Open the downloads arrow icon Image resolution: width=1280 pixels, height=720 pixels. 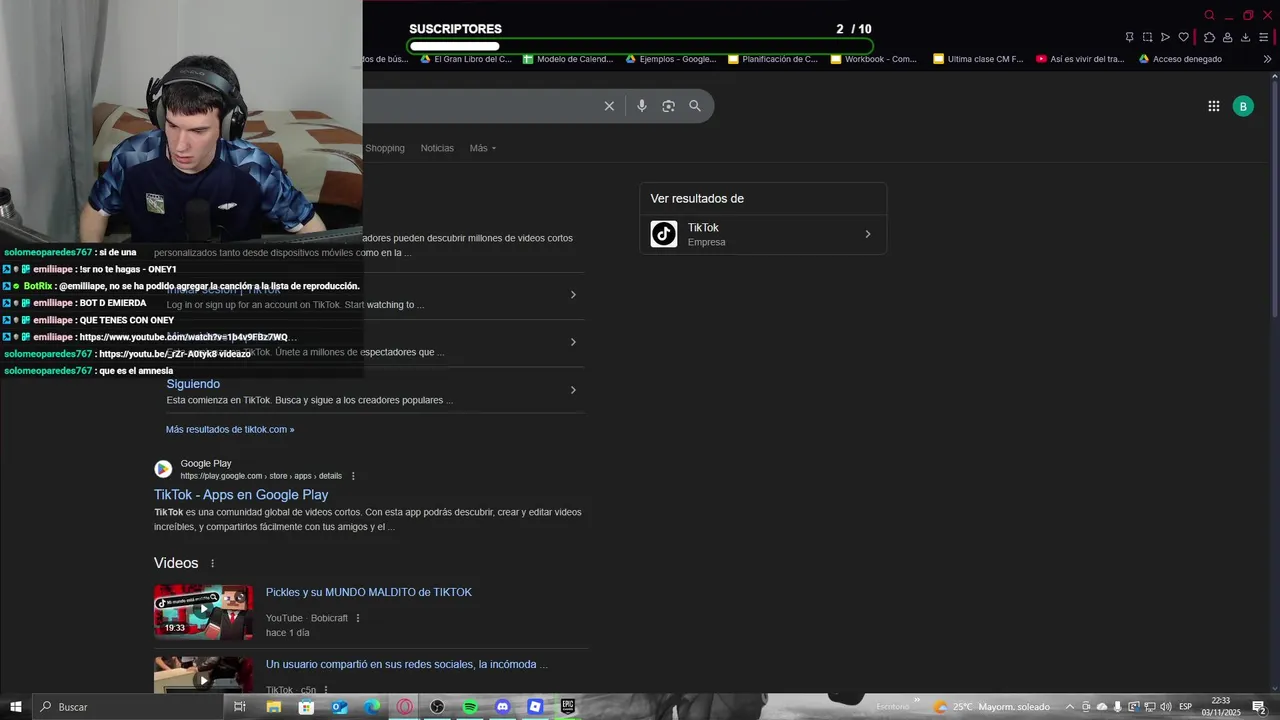pos(1245,37)
